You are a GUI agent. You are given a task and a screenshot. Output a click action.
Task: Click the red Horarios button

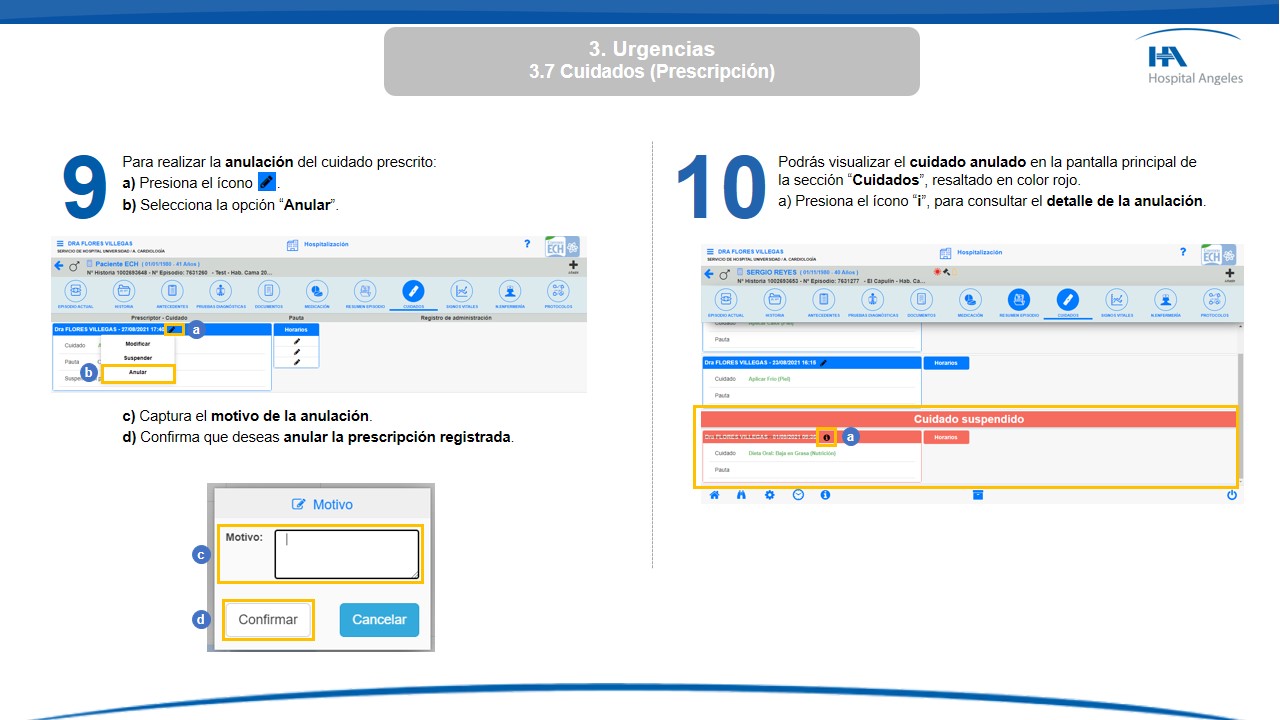coord(945,437)
